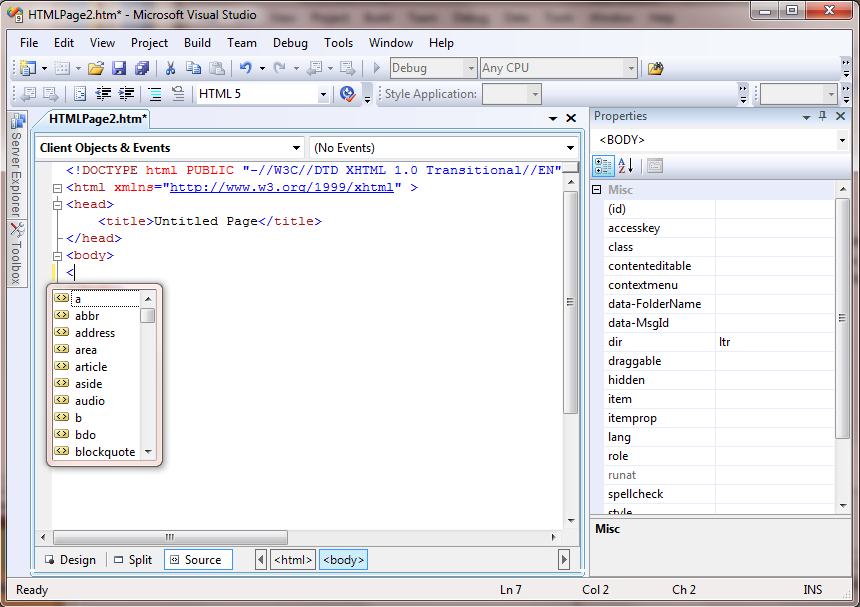Screen dimensions: 860x607
Task: Open the Toolbox side tab
Action: [x=17, y=254]
